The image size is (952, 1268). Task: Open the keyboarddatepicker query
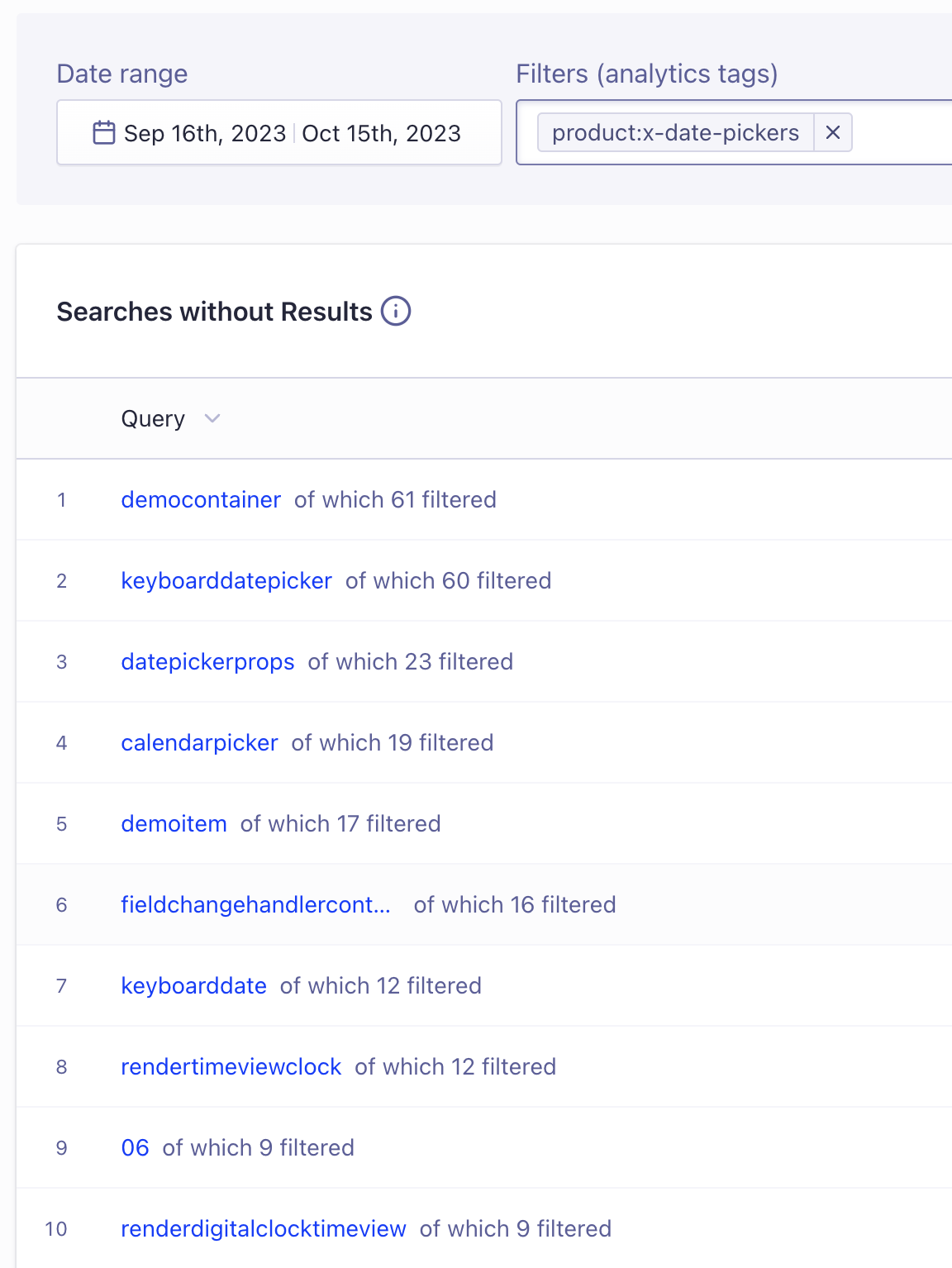point(226,581)
